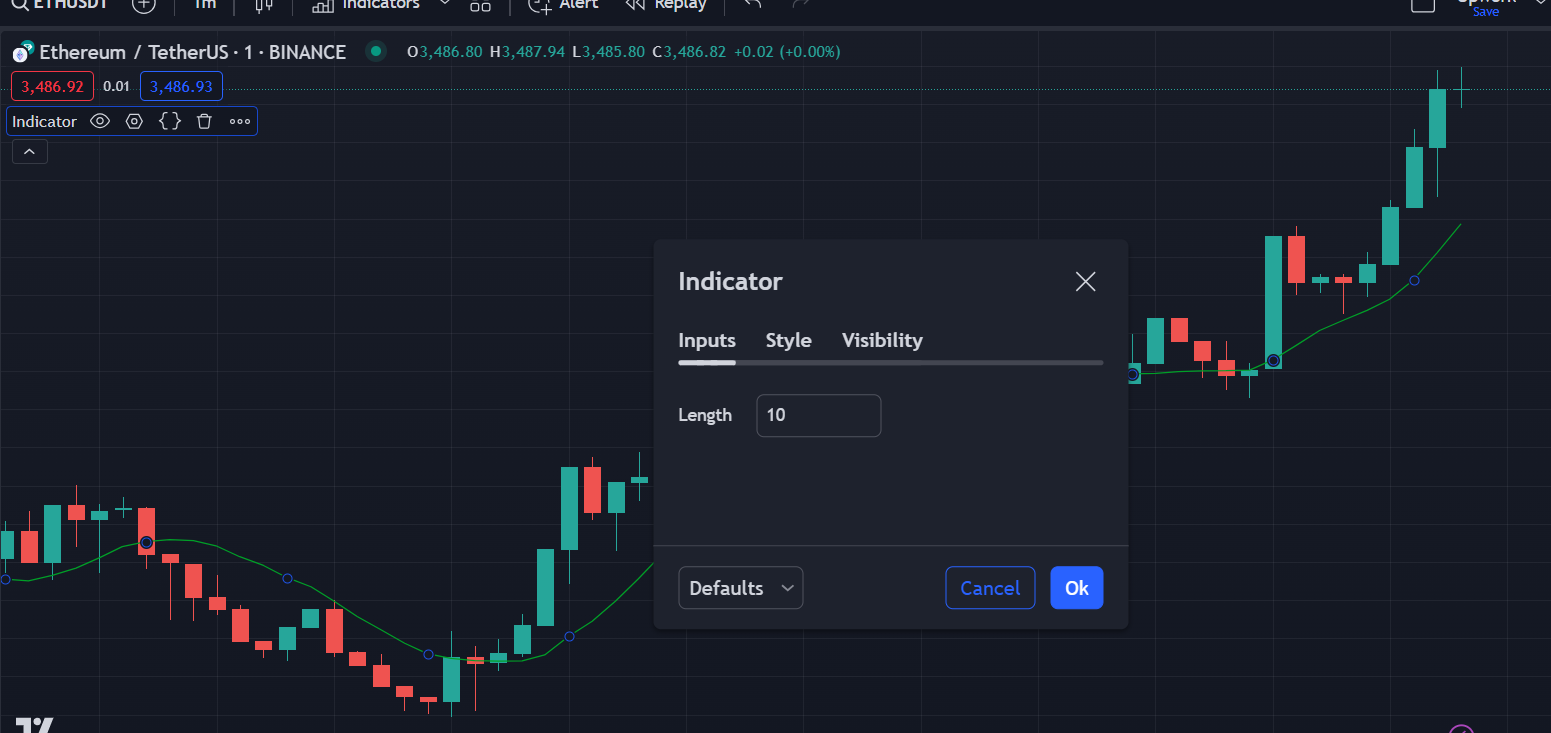Image resolution: width=1551 pixels, height=733 pixels.
Task: Click the Length input field showing 10
Action: tap(818, 415)
